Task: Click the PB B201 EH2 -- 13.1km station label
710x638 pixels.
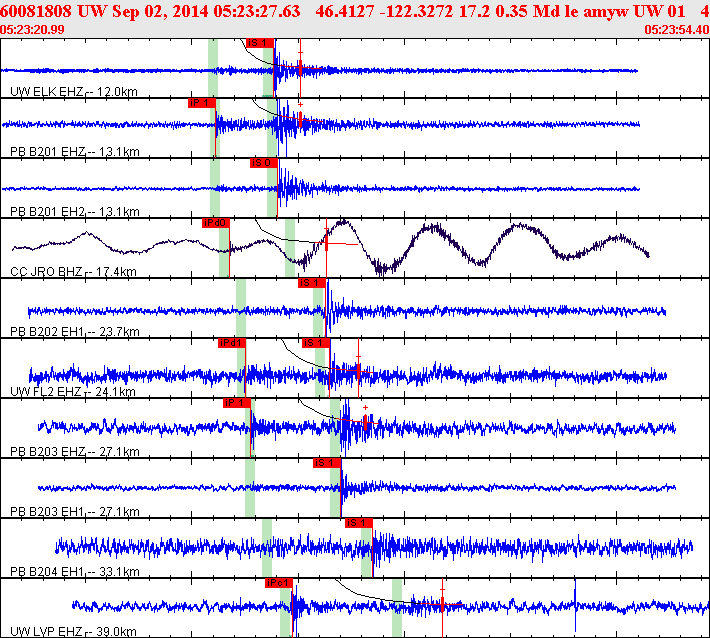Action: tap(75, 211)
